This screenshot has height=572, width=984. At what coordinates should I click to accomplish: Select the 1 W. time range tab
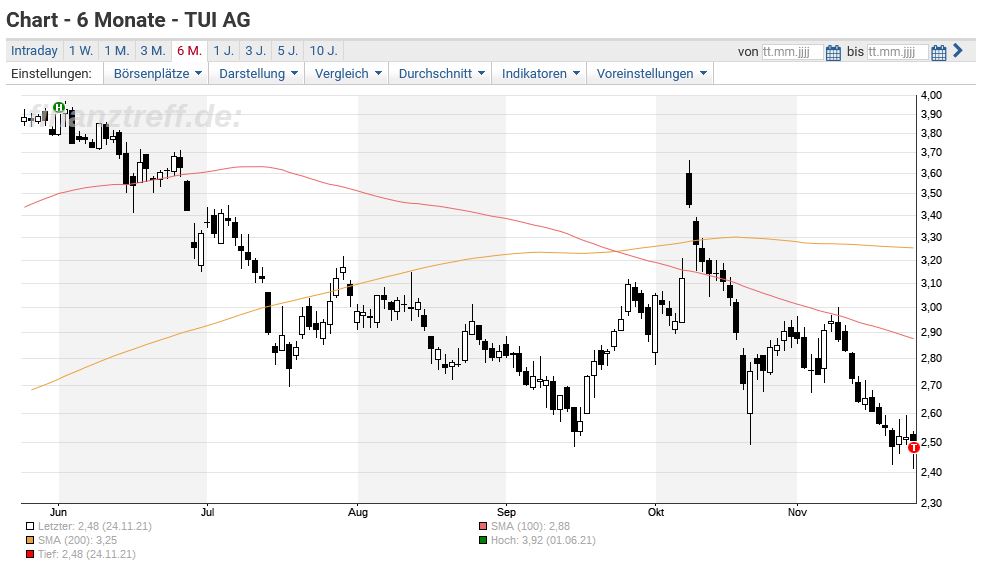[x=81, y=51]
